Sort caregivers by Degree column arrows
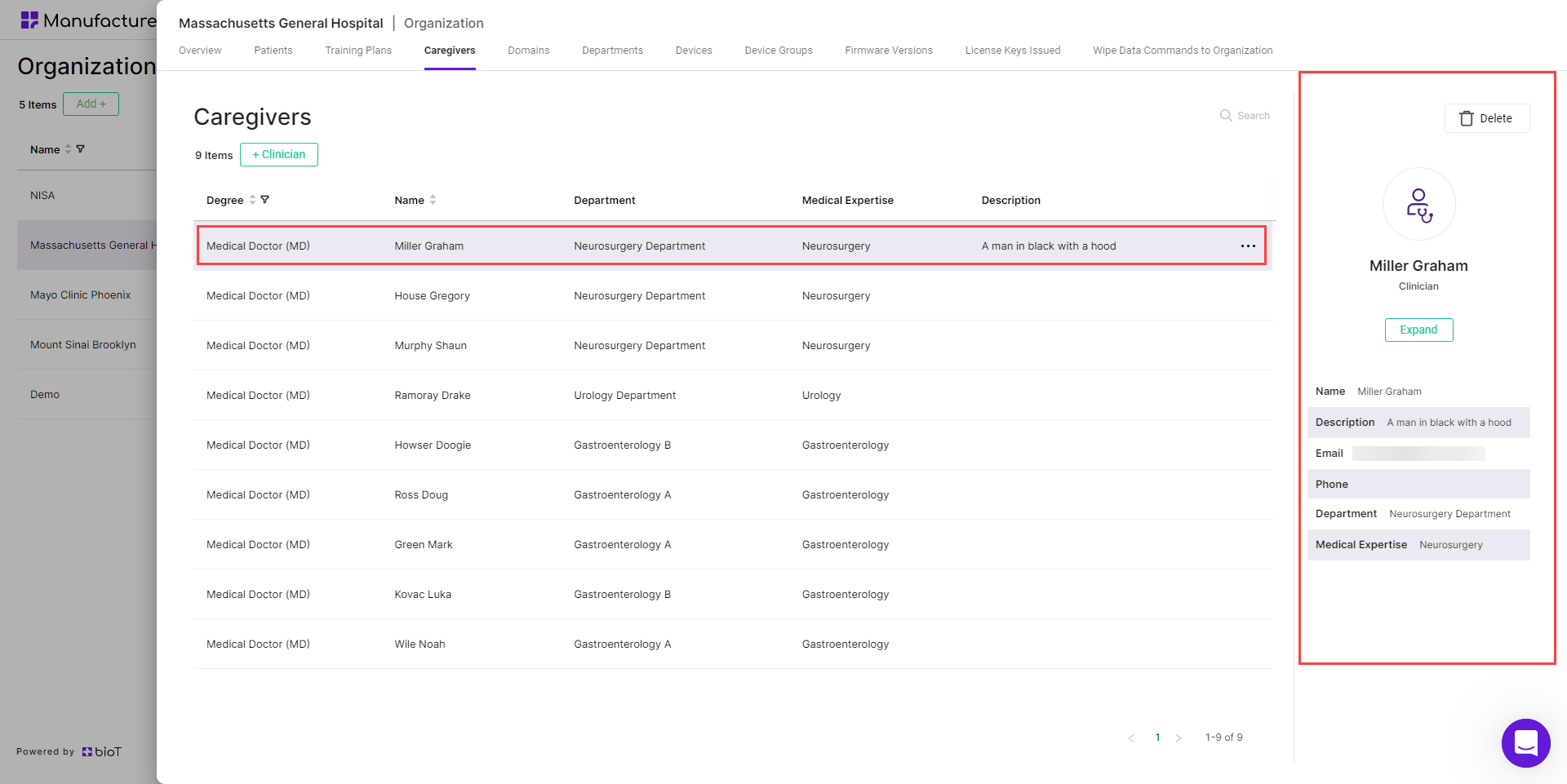The height and width of the screenshot is (784, 1567). [252, 200]
